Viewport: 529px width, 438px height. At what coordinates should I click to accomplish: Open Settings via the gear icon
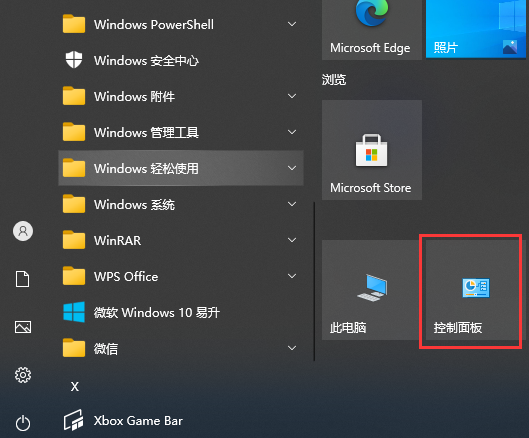(x=23, y=375)
